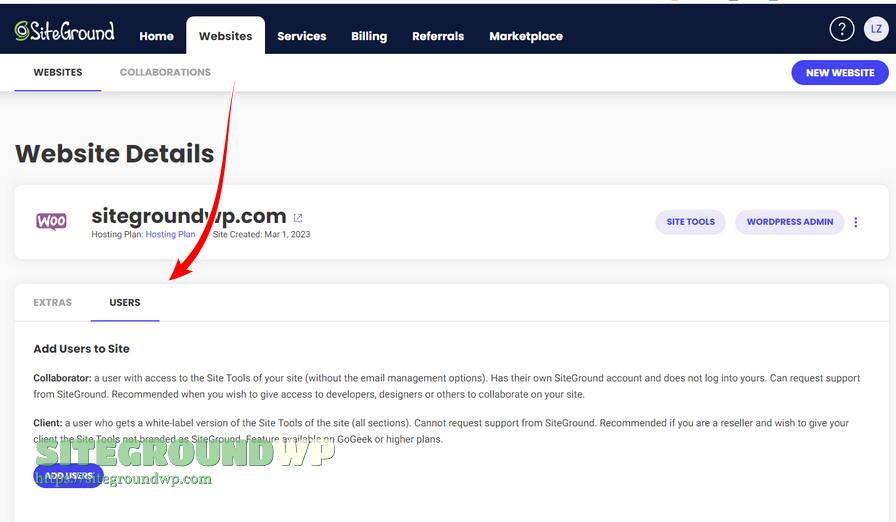Open the Referrals menu
This screenshot has height=522, width=896.
pos(438,36)
